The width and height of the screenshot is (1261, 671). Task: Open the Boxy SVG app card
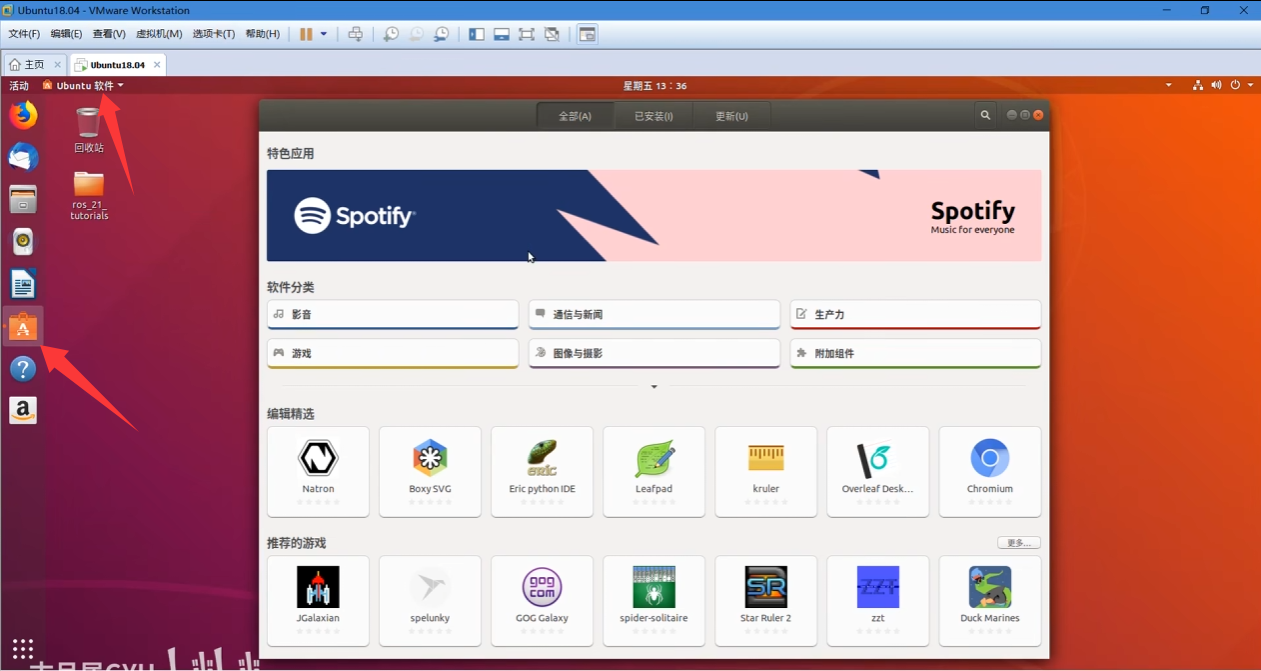pos(430,472)
